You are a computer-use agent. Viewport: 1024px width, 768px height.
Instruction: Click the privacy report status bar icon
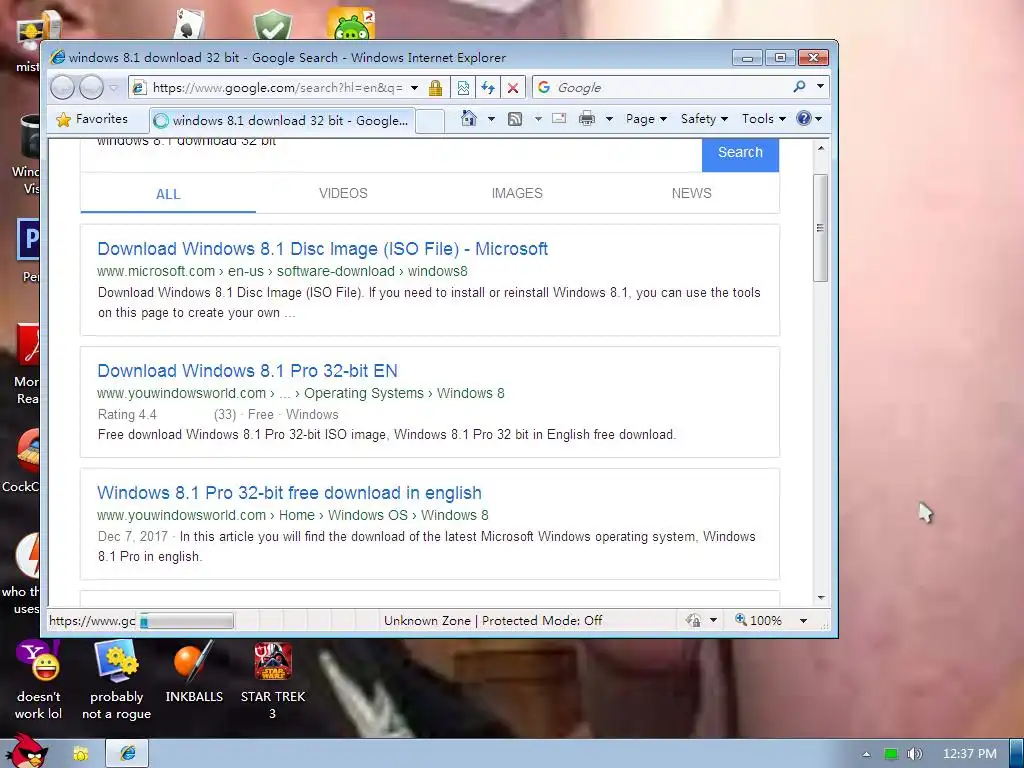click(694, 620)
